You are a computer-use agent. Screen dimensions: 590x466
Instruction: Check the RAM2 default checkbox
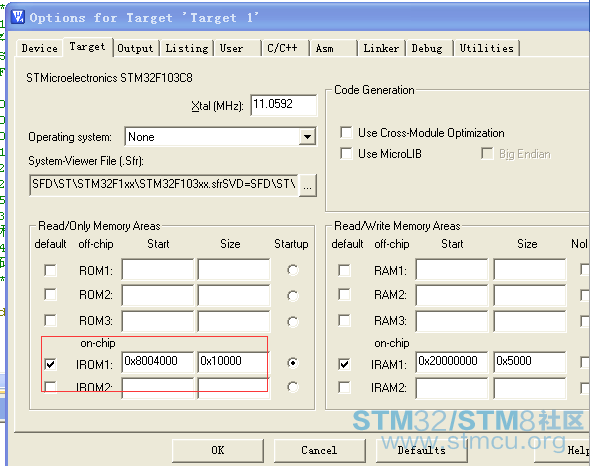(x=344, y=294)
